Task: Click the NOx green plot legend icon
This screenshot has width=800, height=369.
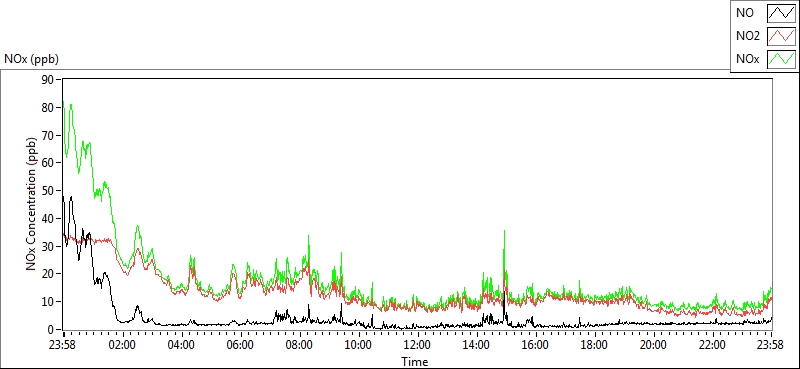Action: click(781, 59)
